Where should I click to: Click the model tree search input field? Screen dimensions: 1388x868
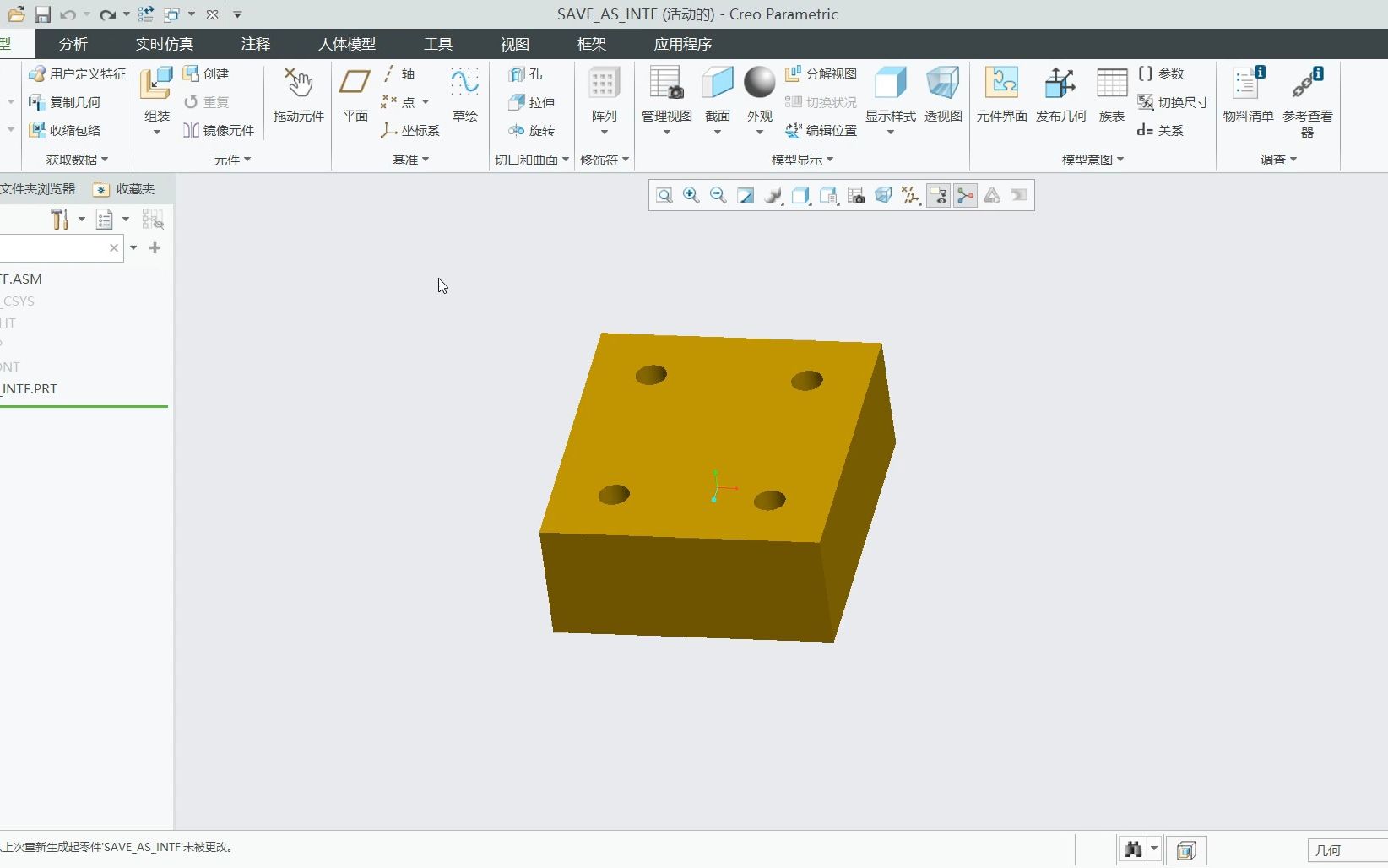(62, 248)
